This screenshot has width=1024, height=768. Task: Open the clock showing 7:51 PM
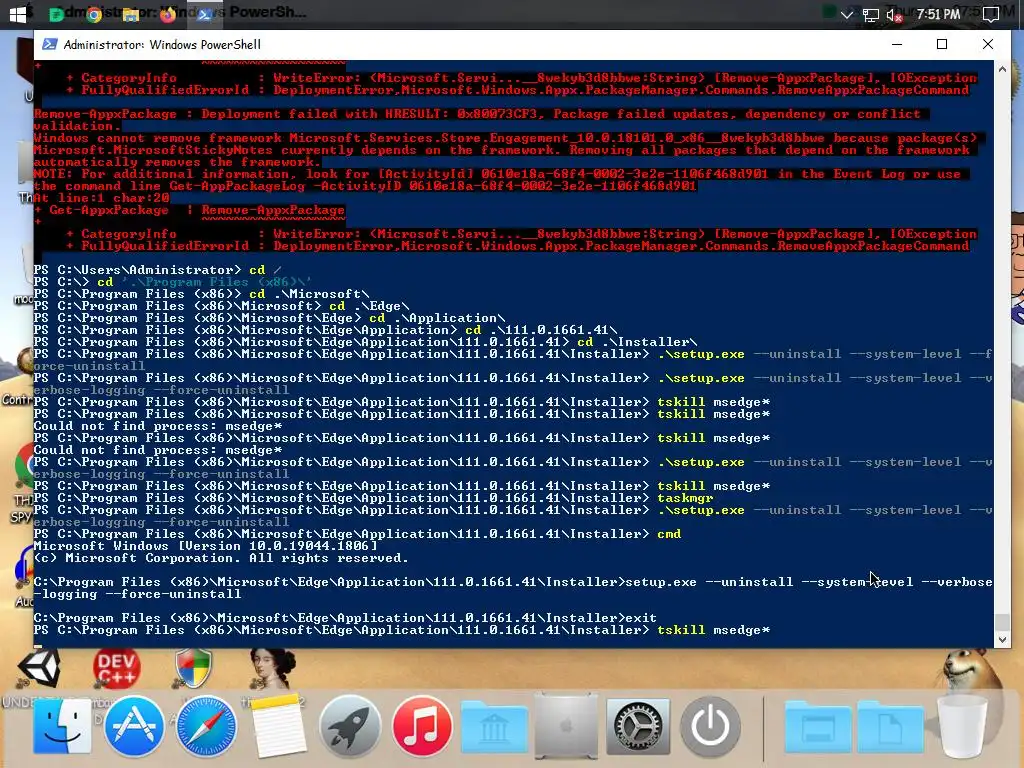click(x=938, y=14)
